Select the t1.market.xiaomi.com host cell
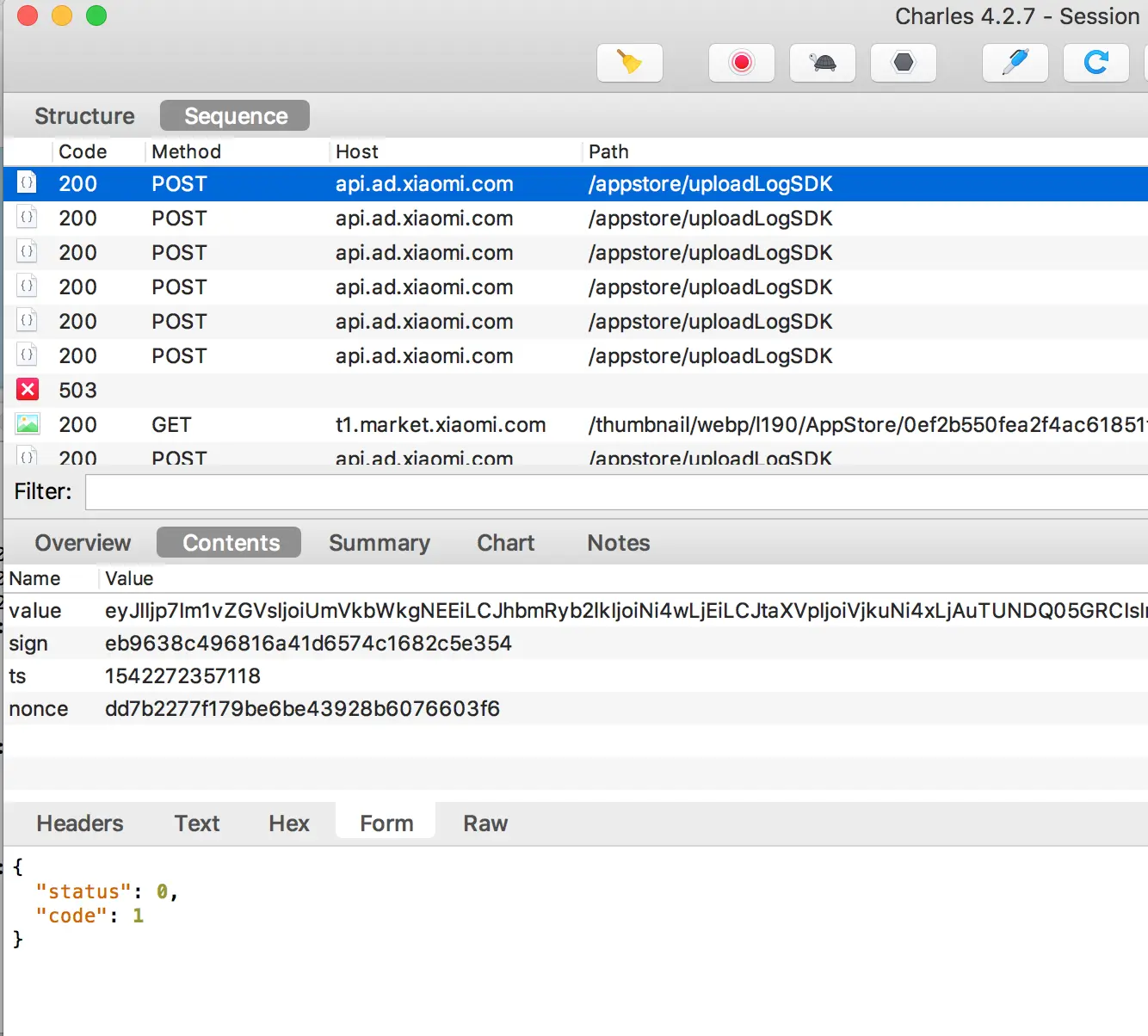The height and width of the screenshot is (1036, 1148). coord(441,424)
